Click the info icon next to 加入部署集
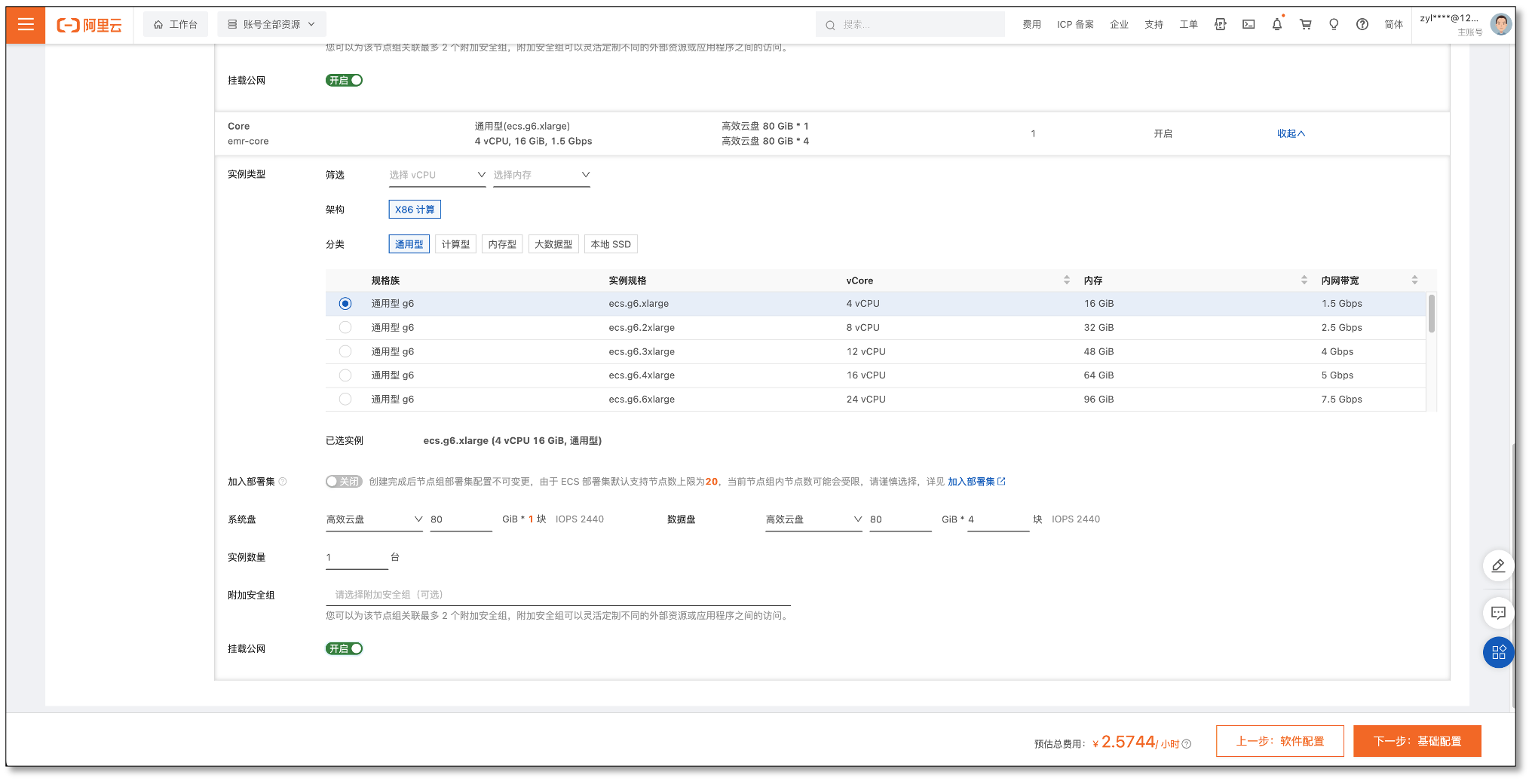Viewport: 1532px width, 784px height. click(283, 482)
